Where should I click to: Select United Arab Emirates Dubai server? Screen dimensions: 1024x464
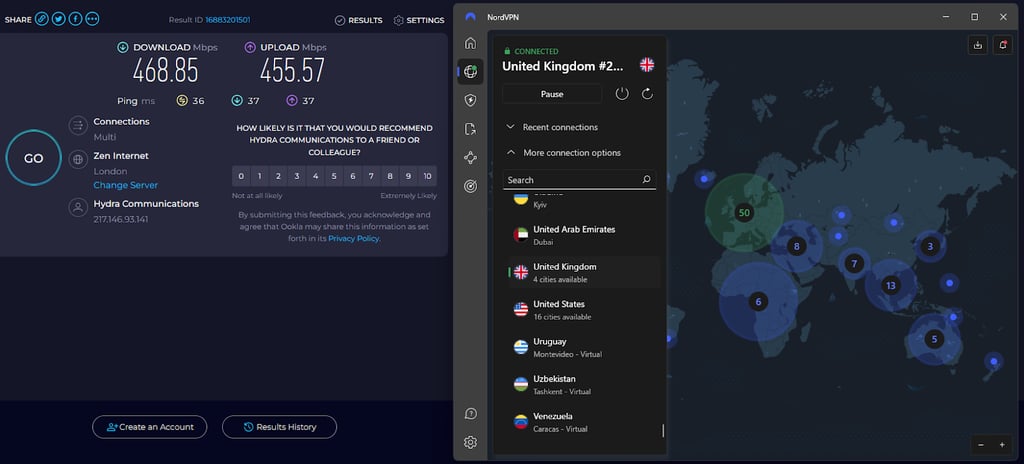(x=583, y=235)
